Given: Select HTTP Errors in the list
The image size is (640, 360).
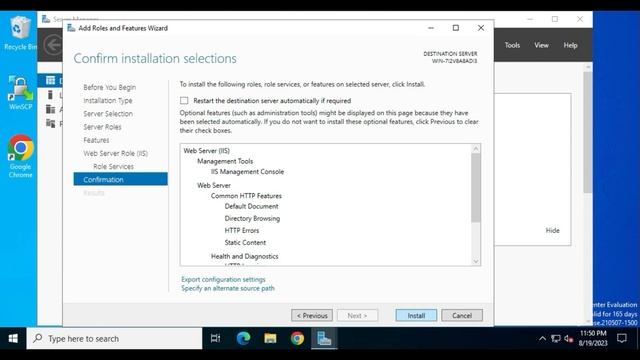Looking at the screenshot, I should pos(242,231).
